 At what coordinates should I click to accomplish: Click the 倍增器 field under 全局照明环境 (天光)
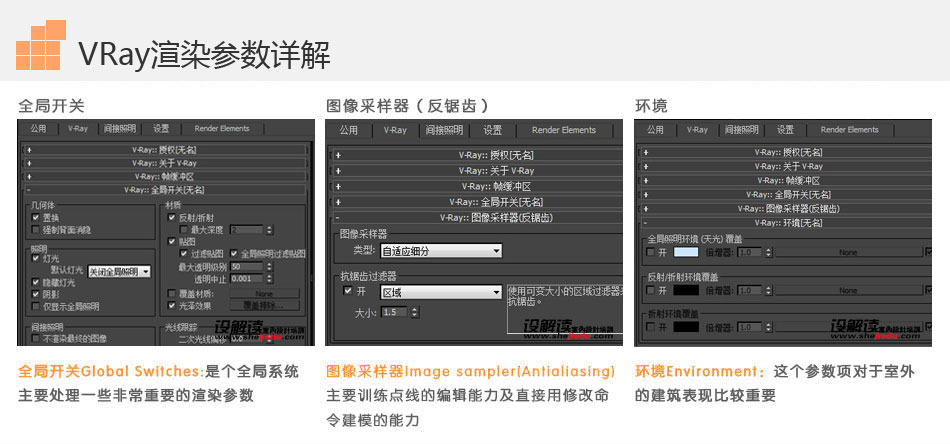[x=749, y=252]
